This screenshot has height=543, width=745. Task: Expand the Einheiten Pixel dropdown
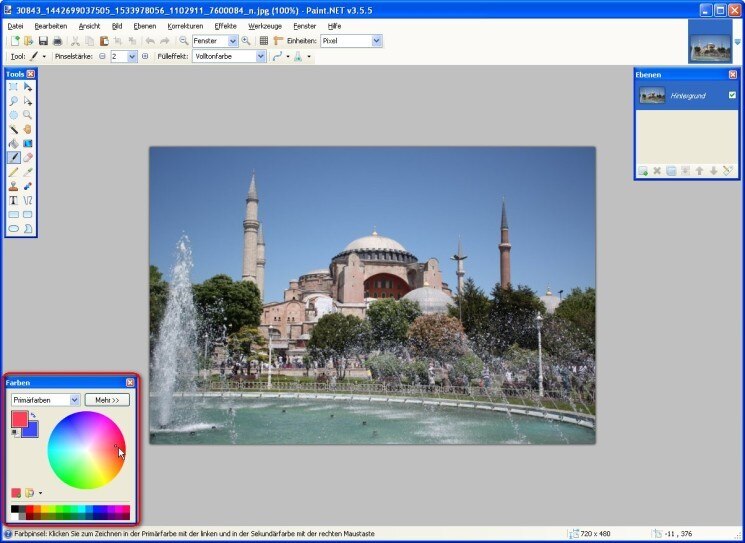click(376, 41)
